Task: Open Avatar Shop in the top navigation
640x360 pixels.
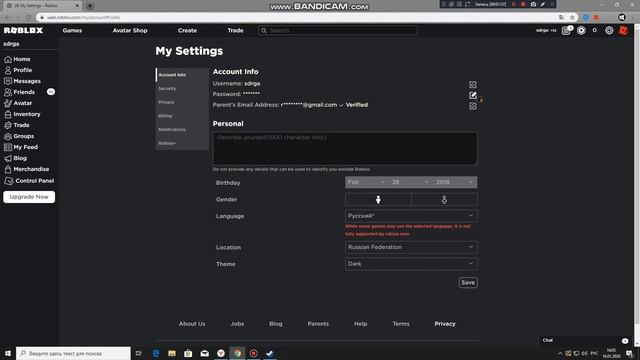Action: click(130, 30)
